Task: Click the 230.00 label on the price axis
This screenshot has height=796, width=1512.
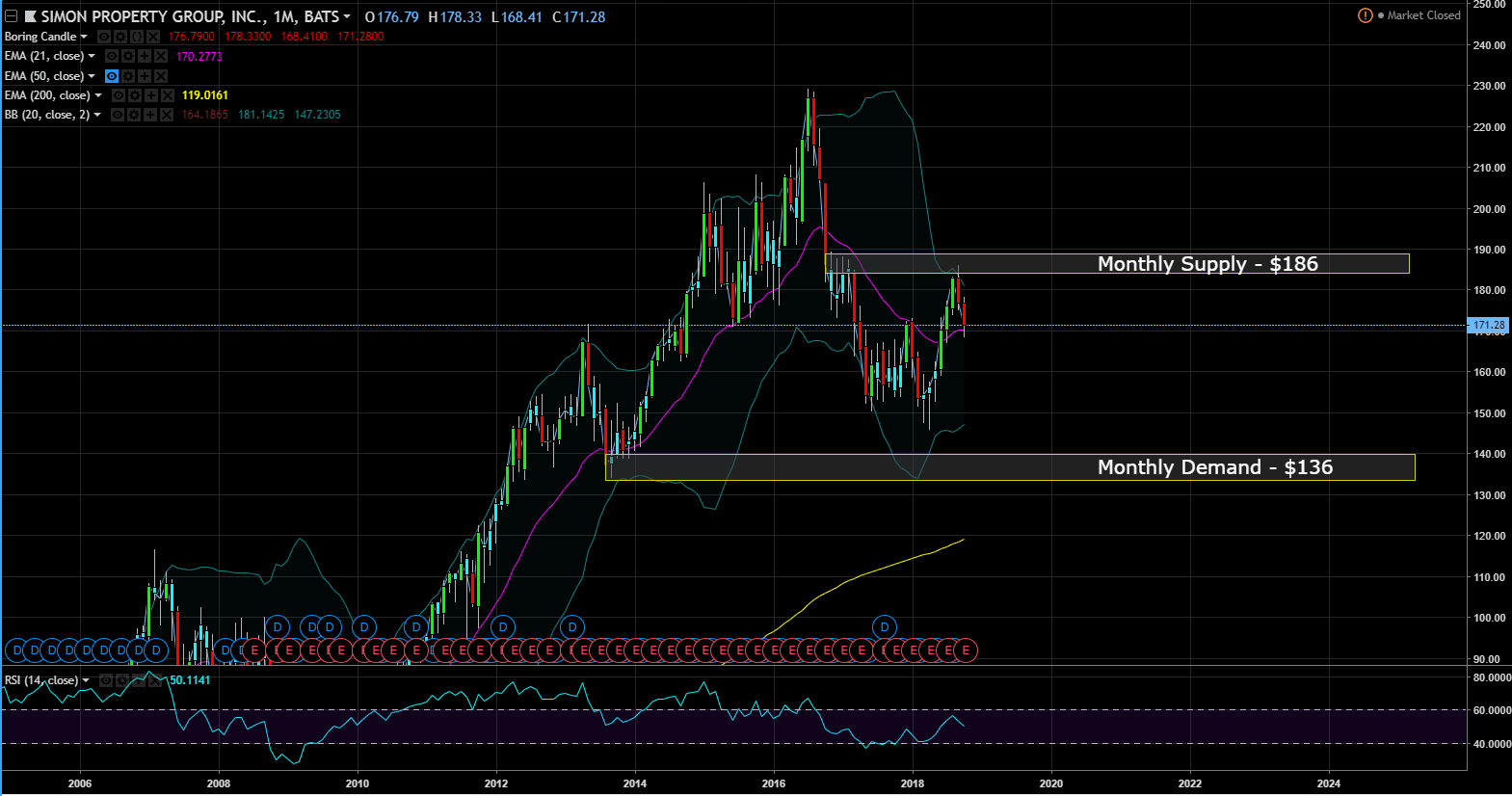Action: point(1489,86)
